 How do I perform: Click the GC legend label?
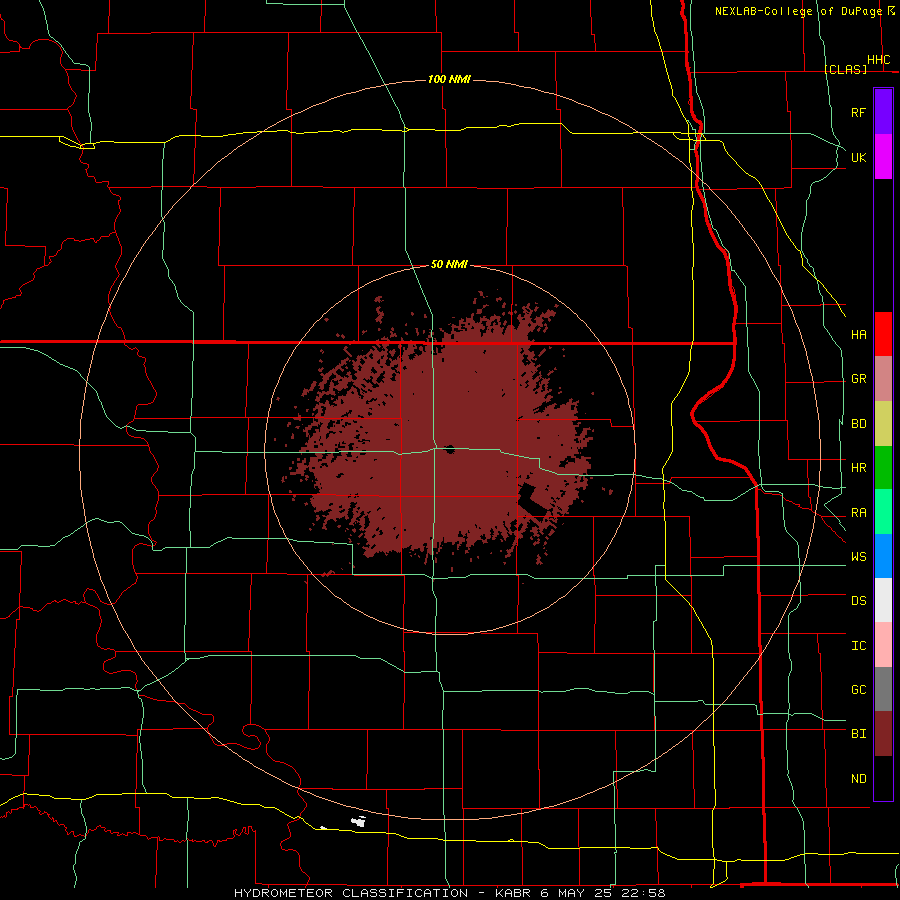pyautogui.click(x=858, y=690)
